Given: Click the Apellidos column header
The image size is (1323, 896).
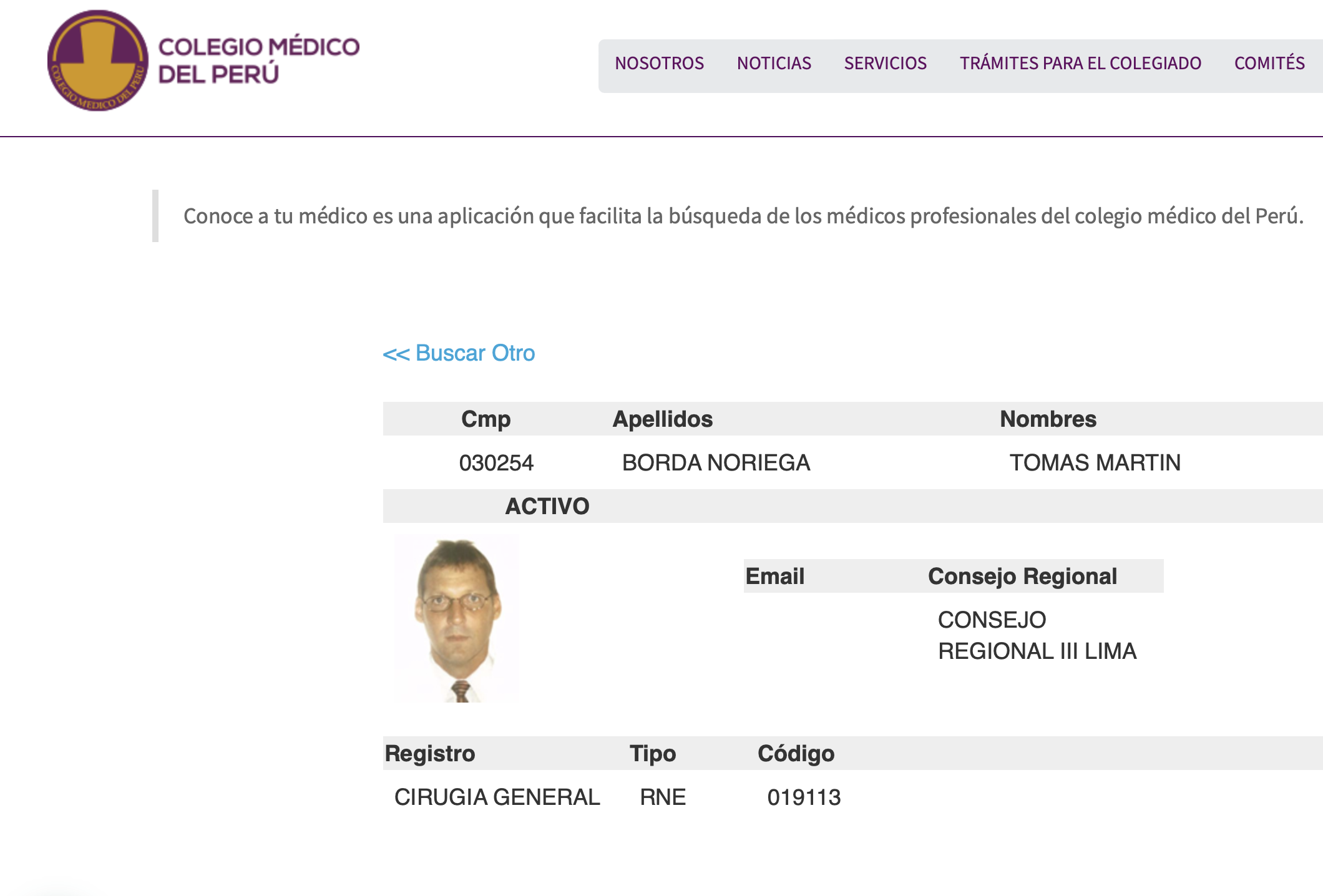Looking at the screenshot, I should coord(663,419).
